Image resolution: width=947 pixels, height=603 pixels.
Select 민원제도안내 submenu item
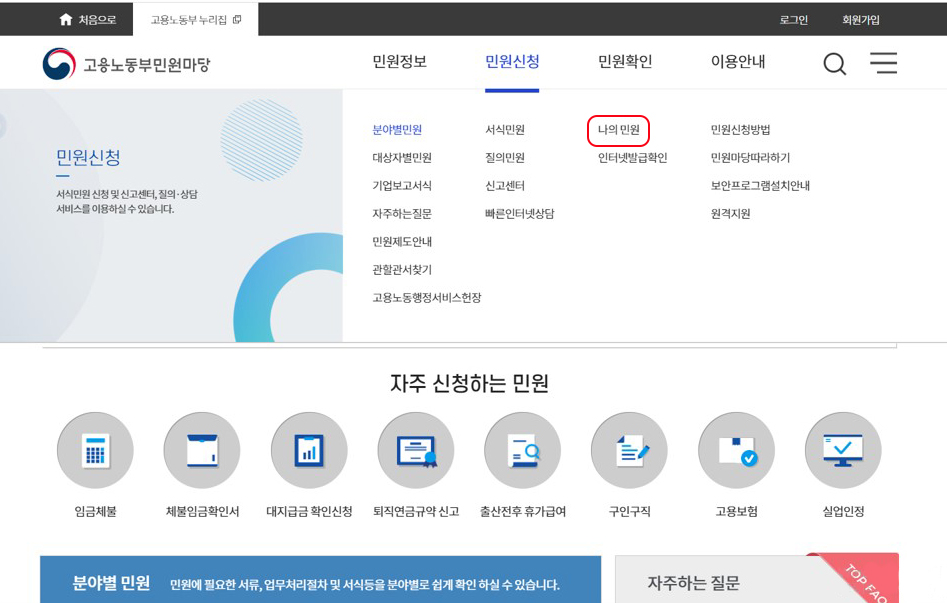(x=402, y=242)
